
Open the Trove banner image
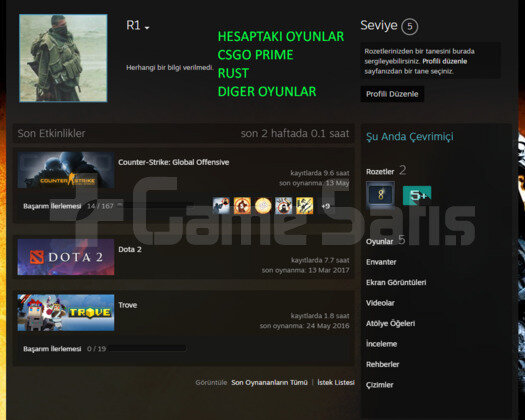66,312
